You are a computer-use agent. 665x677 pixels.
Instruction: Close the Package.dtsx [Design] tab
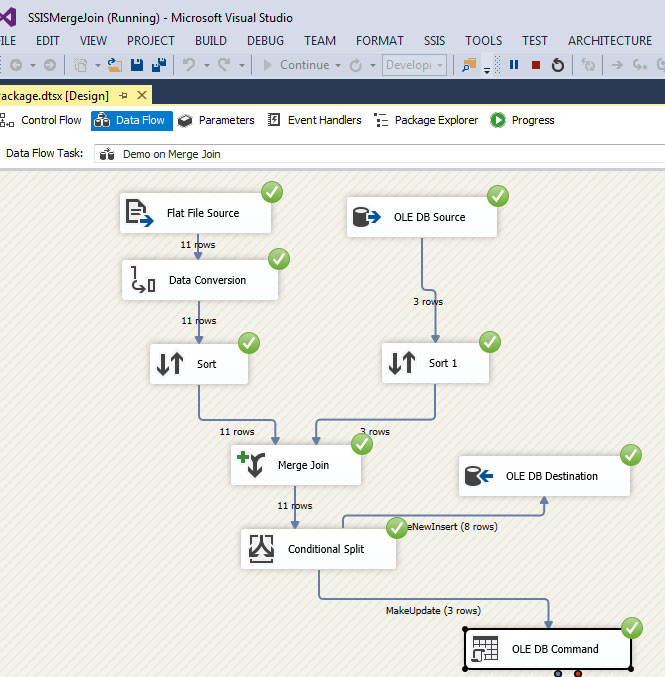142,95
